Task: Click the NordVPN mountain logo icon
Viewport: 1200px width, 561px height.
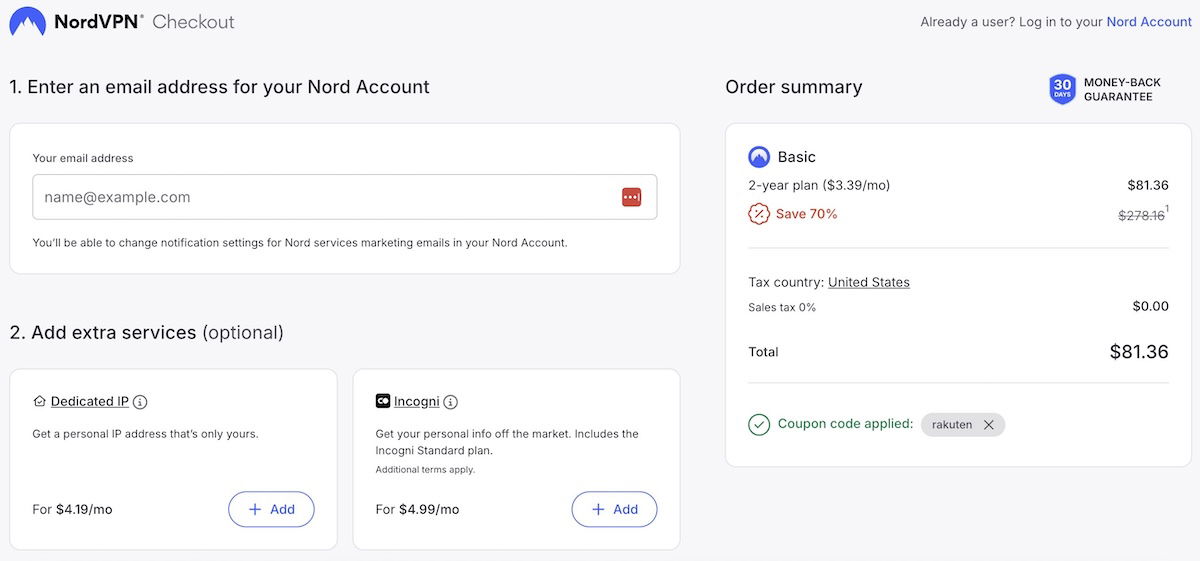Action: (27, 21)
